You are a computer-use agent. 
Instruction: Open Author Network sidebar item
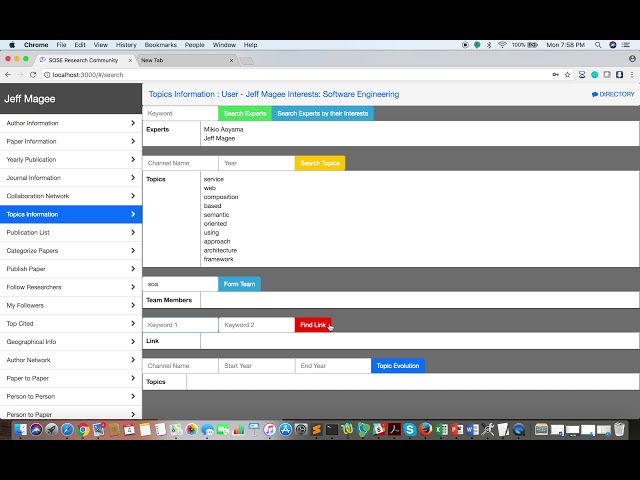[x=71, y=360]
